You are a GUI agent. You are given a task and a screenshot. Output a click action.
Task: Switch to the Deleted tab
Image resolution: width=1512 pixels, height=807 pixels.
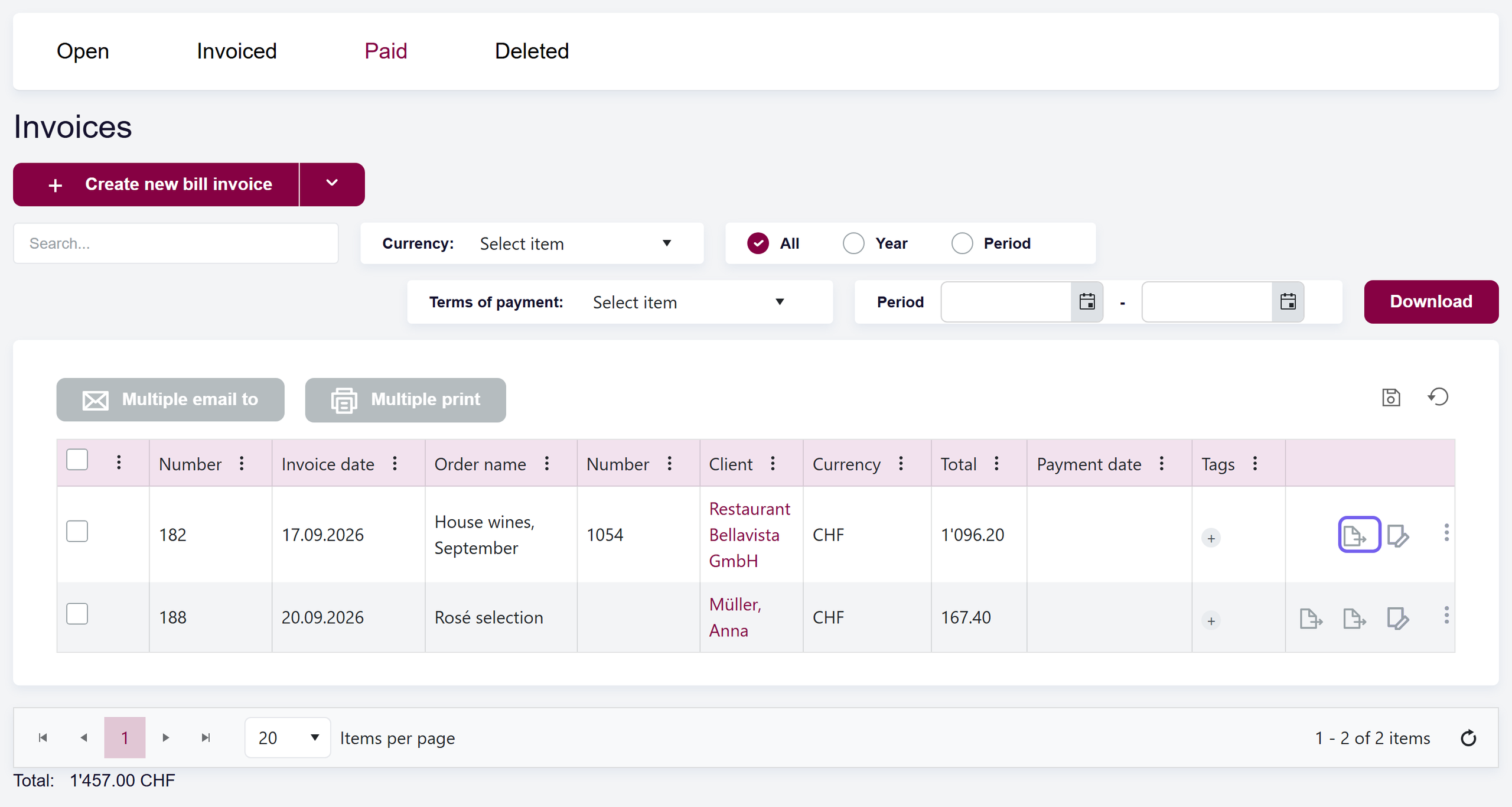pos(532,51)
